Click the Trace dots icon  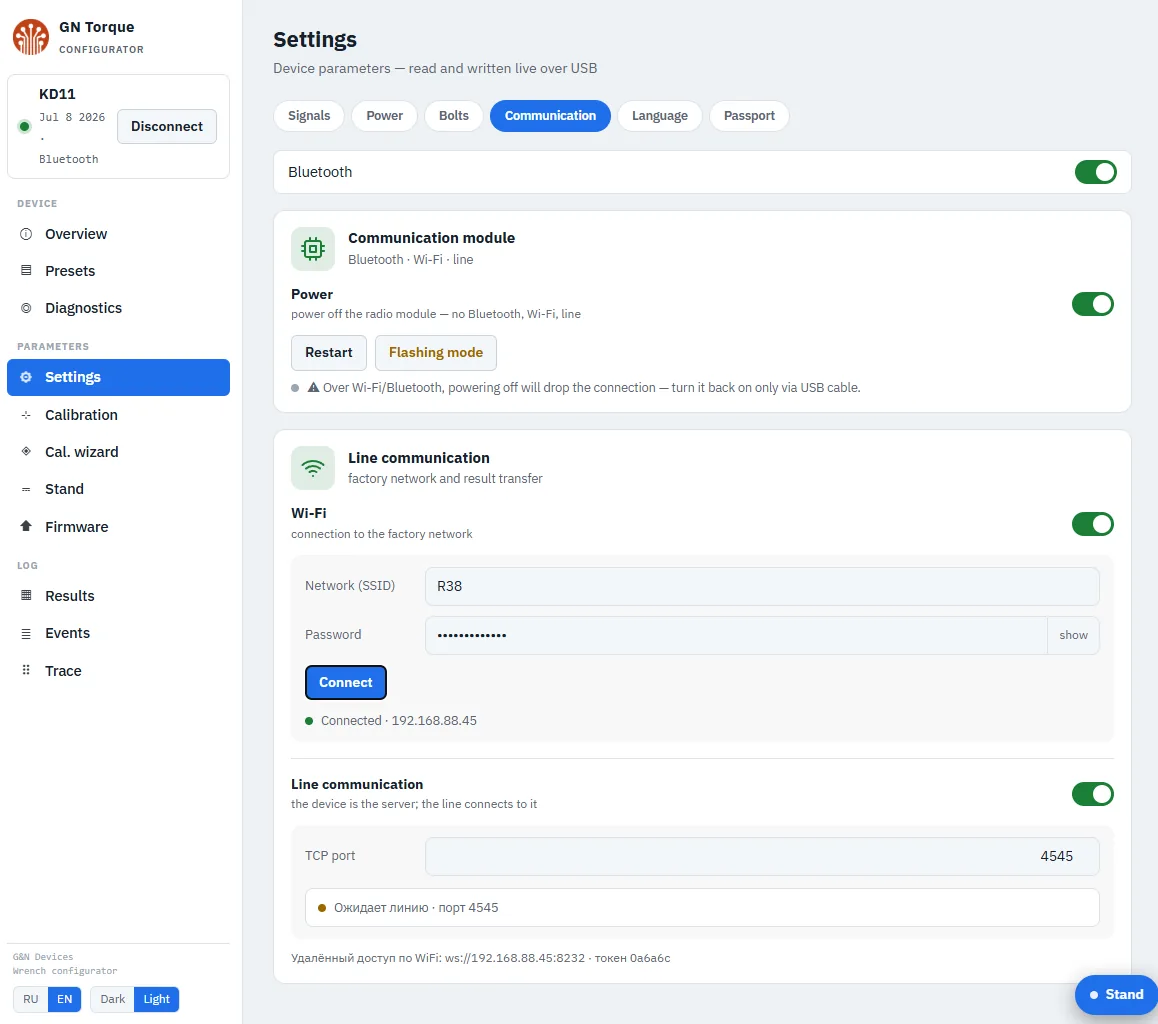(26, 670)
